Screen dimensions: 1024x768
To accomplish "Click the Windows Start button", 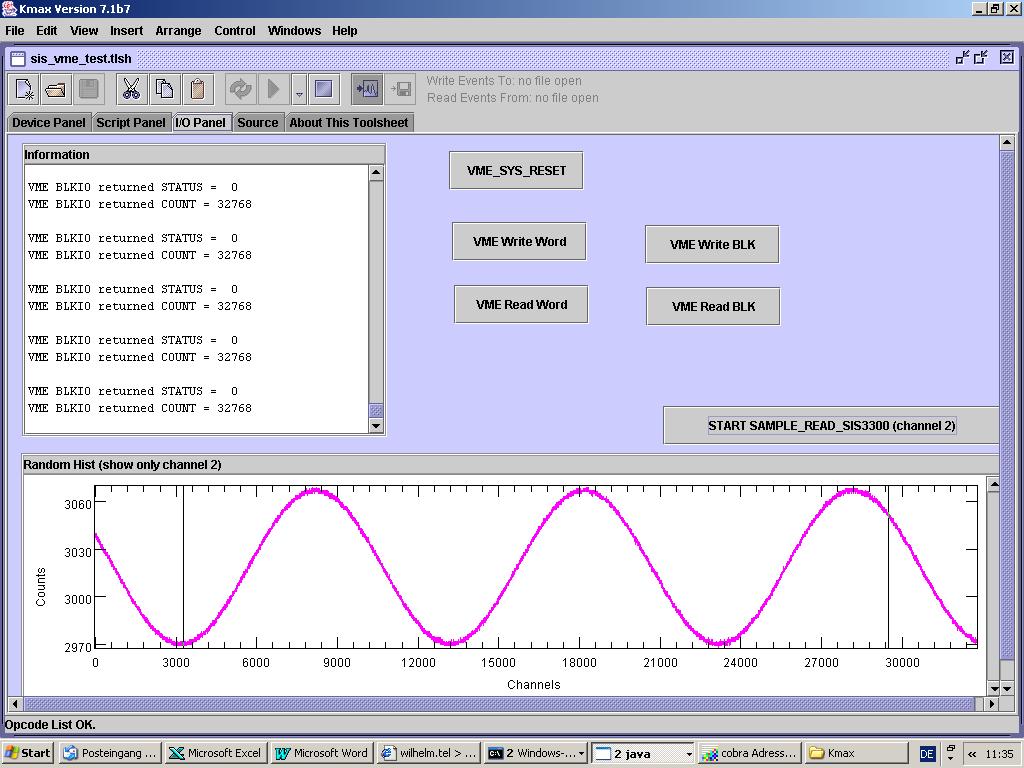I will [28, 753].
